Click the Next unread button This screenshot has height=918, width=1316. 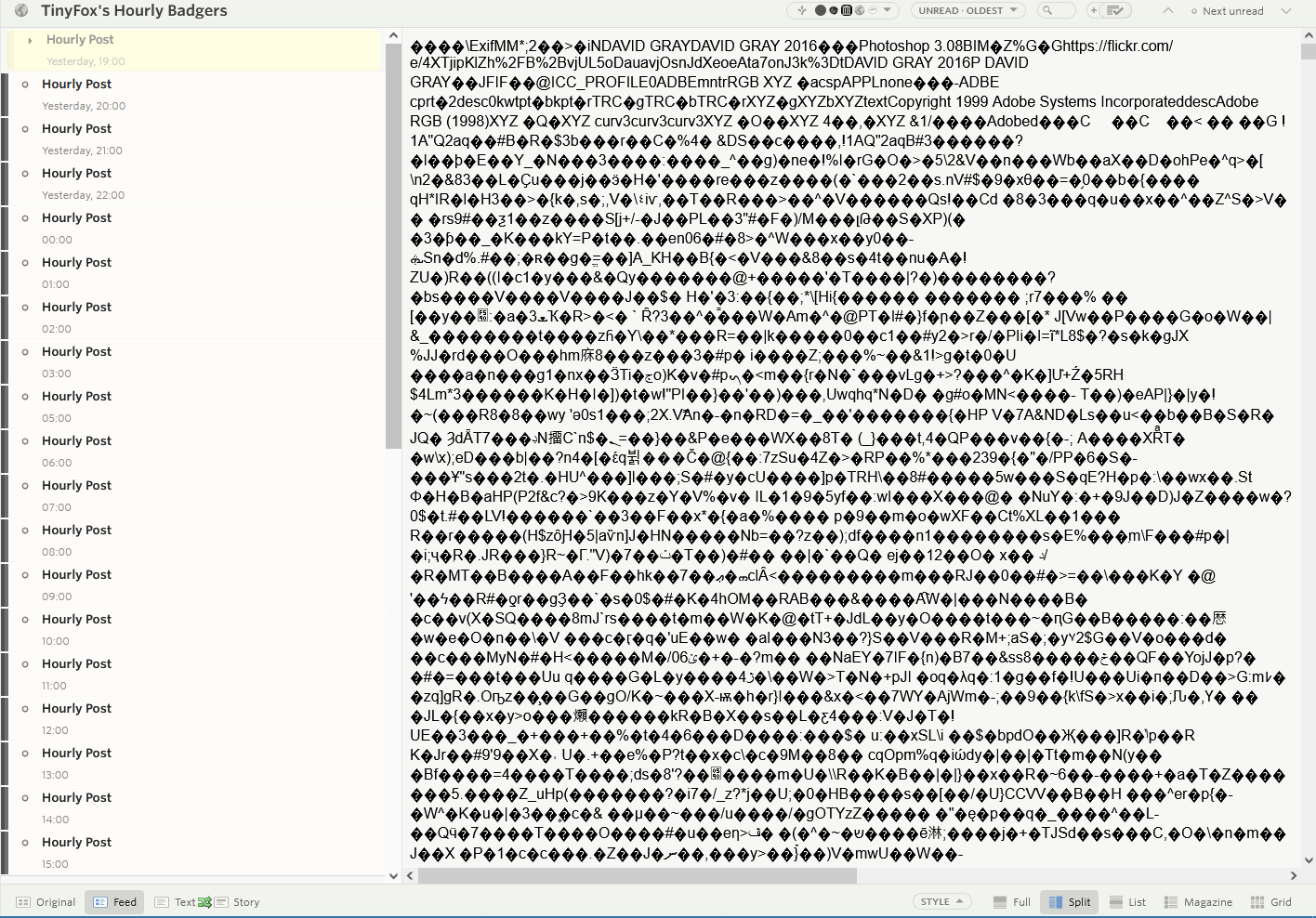(x=1227, y=11)
